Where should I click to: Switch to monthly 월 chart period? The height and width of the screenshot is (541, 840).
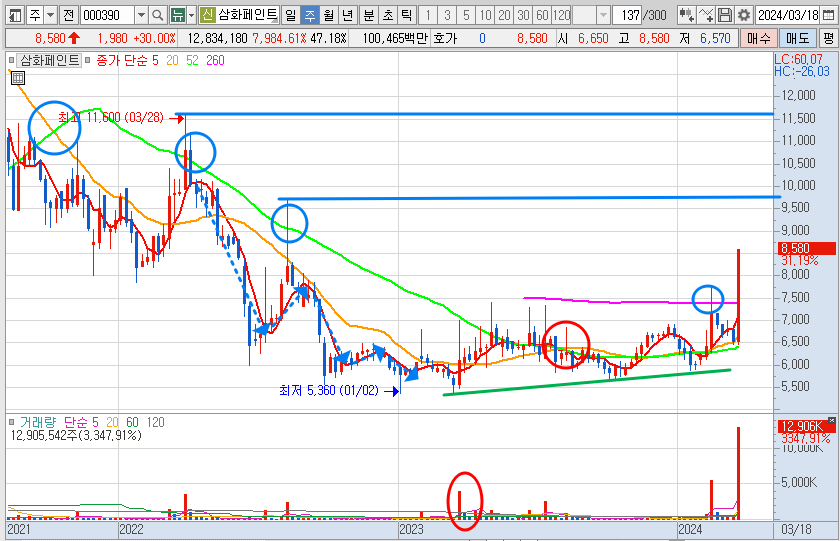coord(328,15)
